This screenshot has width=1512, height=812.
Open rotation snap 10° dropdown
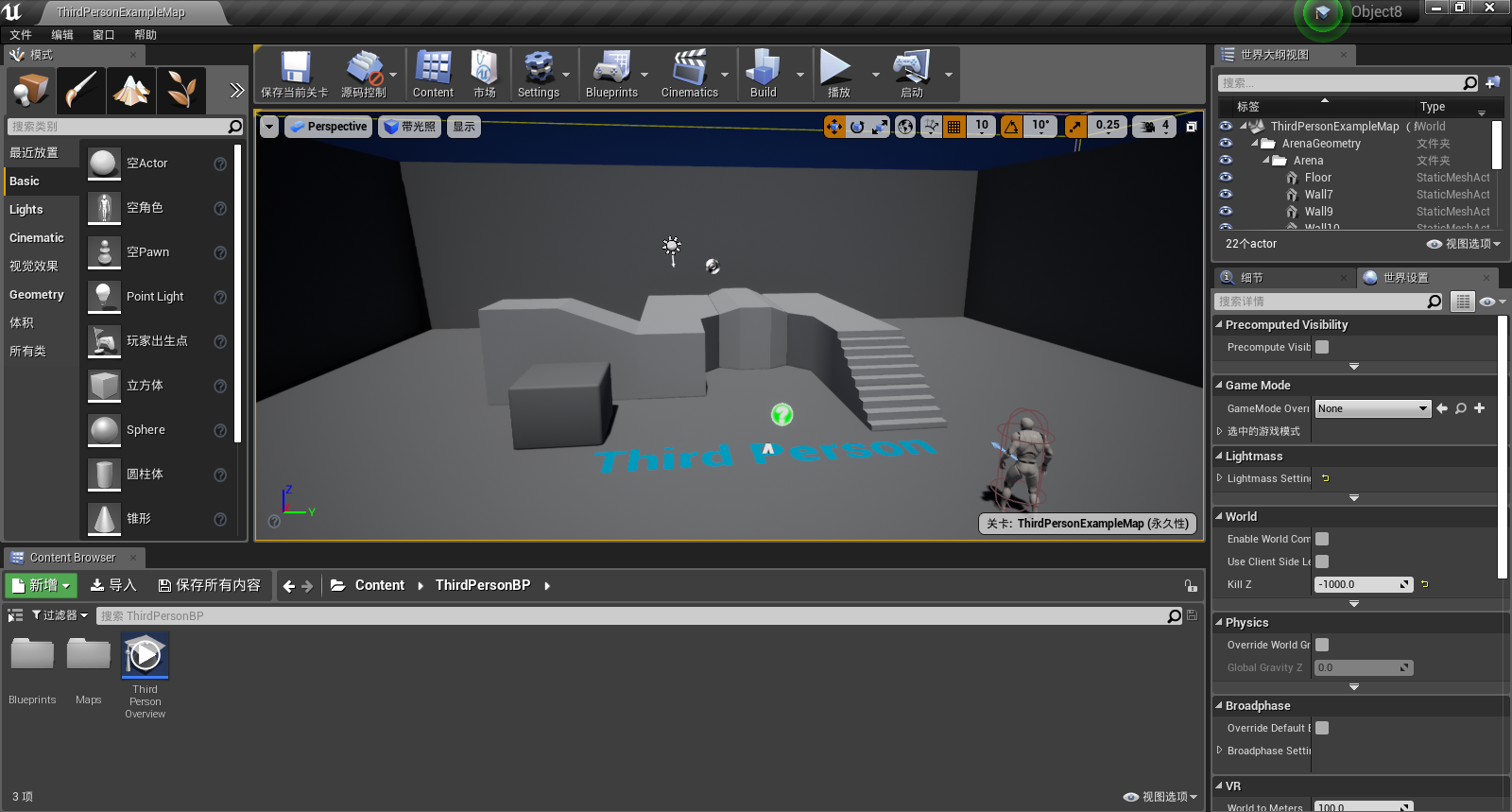point(1040,127)
